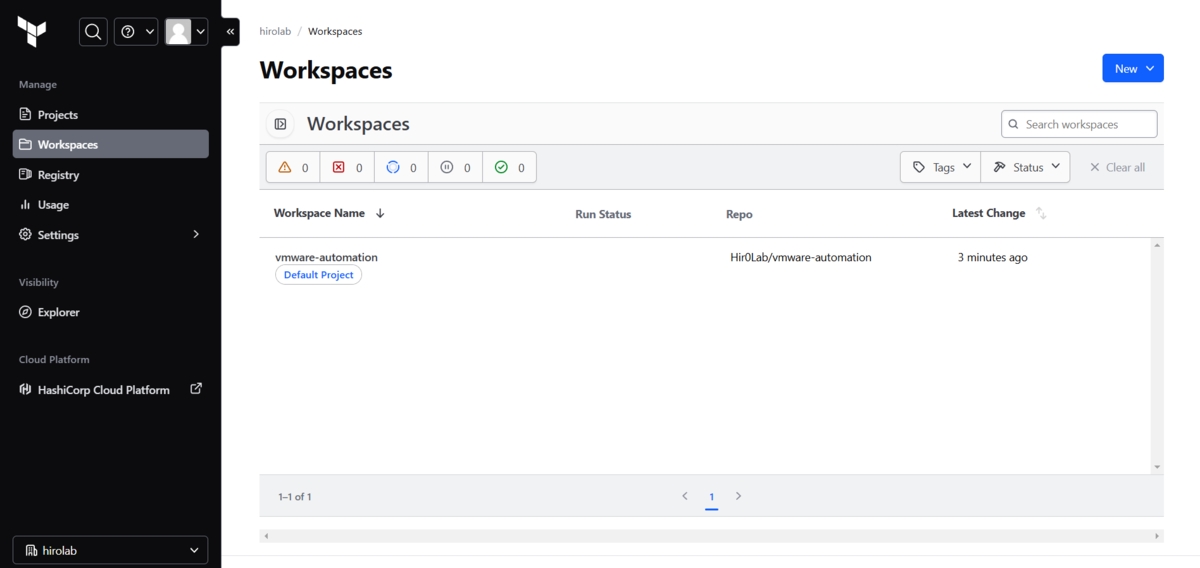Click the Workspaces breadcrumb
1200x568 pixels.
point(335,31)
